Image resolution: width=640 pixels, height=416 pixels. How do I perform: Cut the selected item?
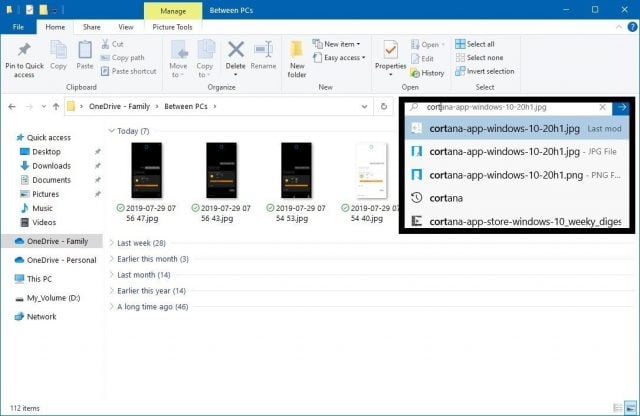(112, 44)
